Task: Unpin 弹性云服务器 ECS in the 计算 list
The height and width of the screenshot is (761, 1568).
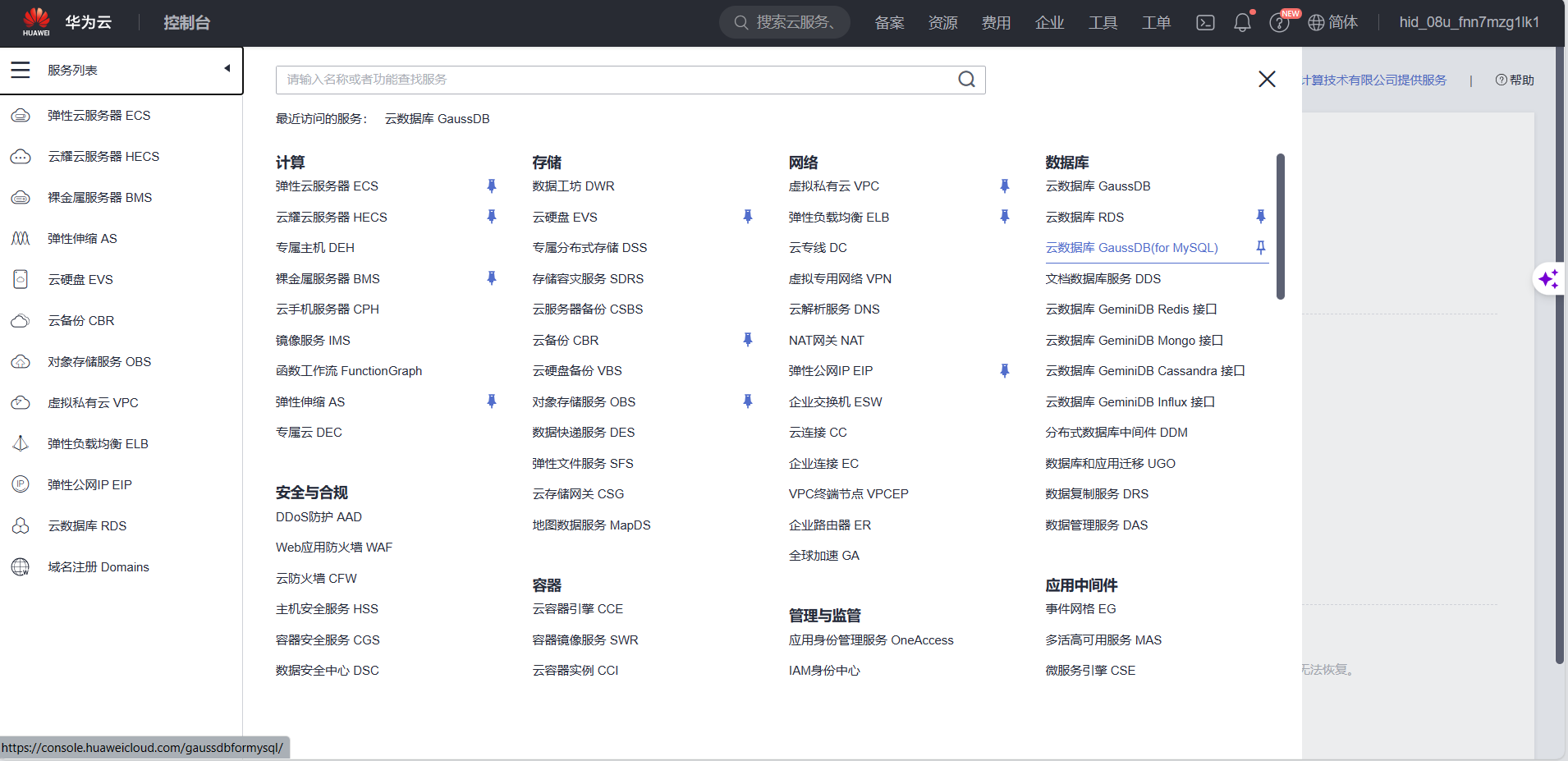Action: point(492,186)
